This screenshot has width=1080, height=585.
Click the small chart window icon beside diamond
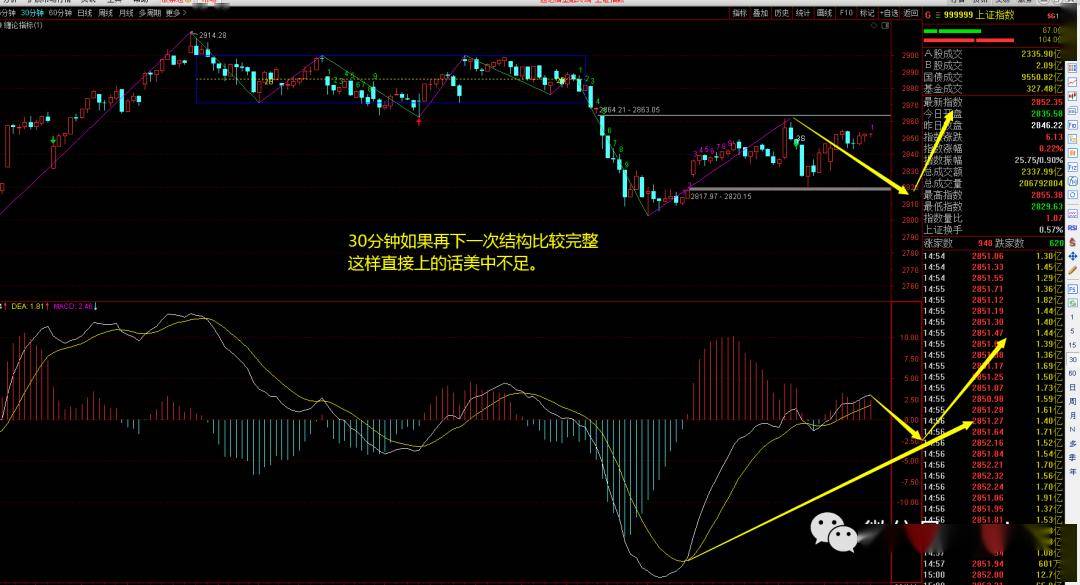tap(885, 25)
